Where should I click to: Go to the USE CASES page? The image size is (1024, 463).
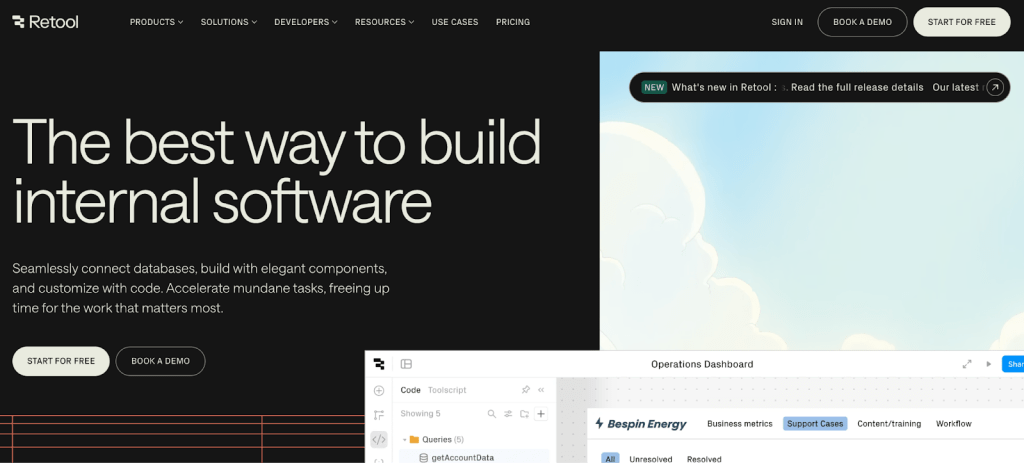point(455,22)
